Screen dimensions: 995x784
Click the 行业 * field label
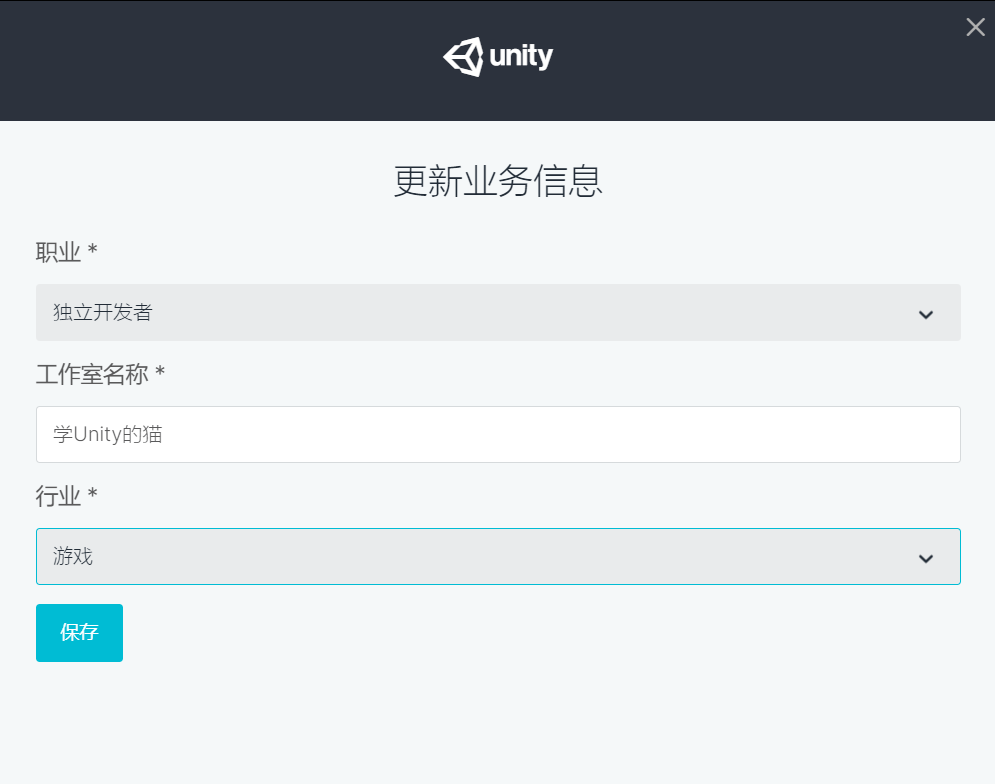[x=67, y=496]
